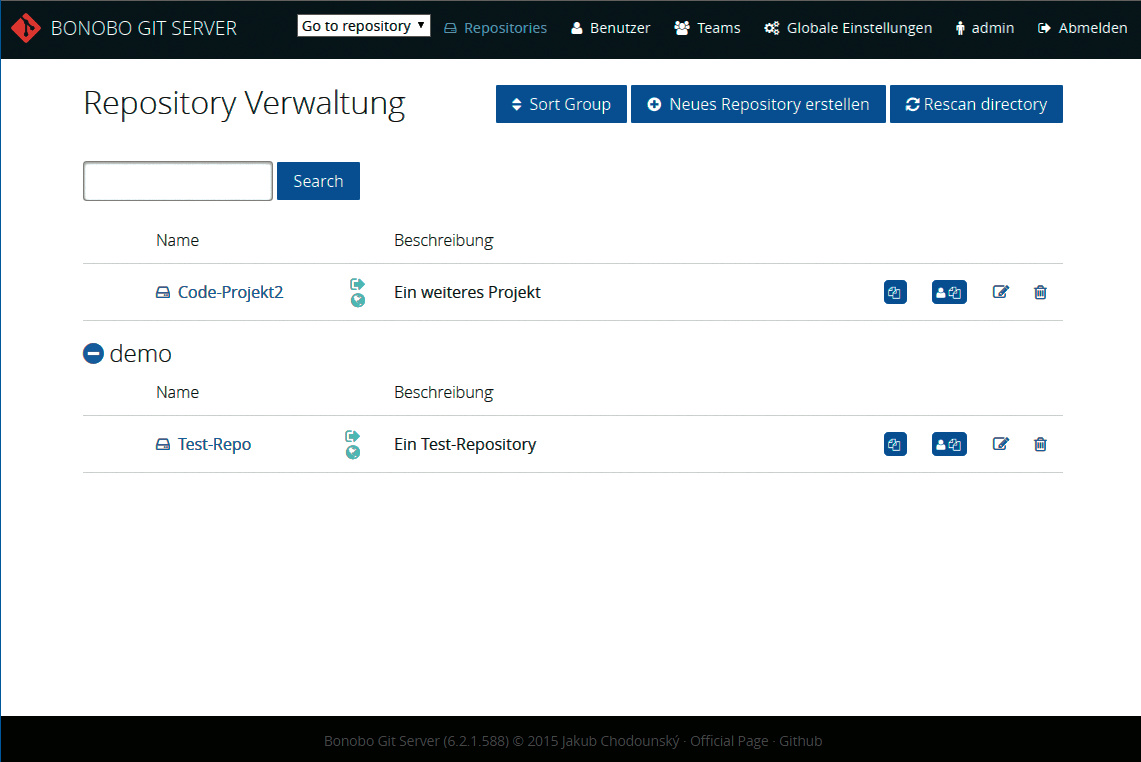Click the Sort Group button

click(561, 104)
